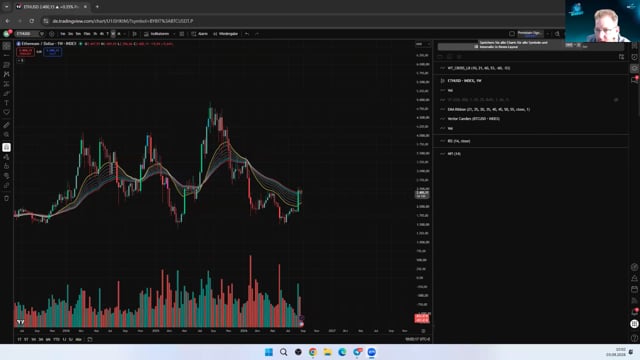640x360 pixels.
Task: Toggle hide all drawings tool
Action: point(7,176)
